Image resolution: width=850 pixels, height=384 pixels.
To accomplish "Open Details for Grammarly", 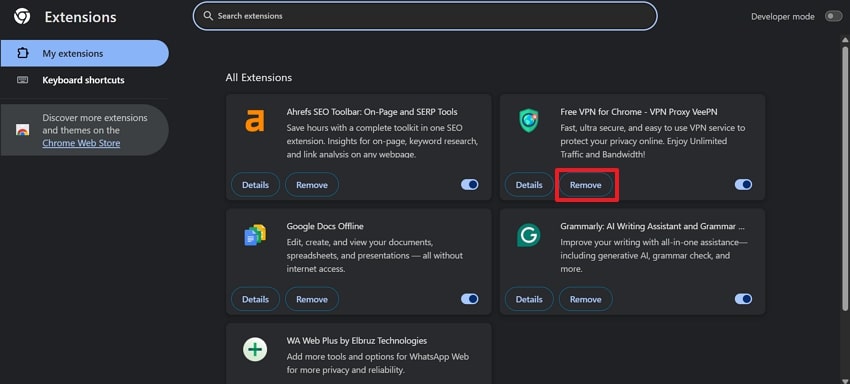I will coord(529,299).
